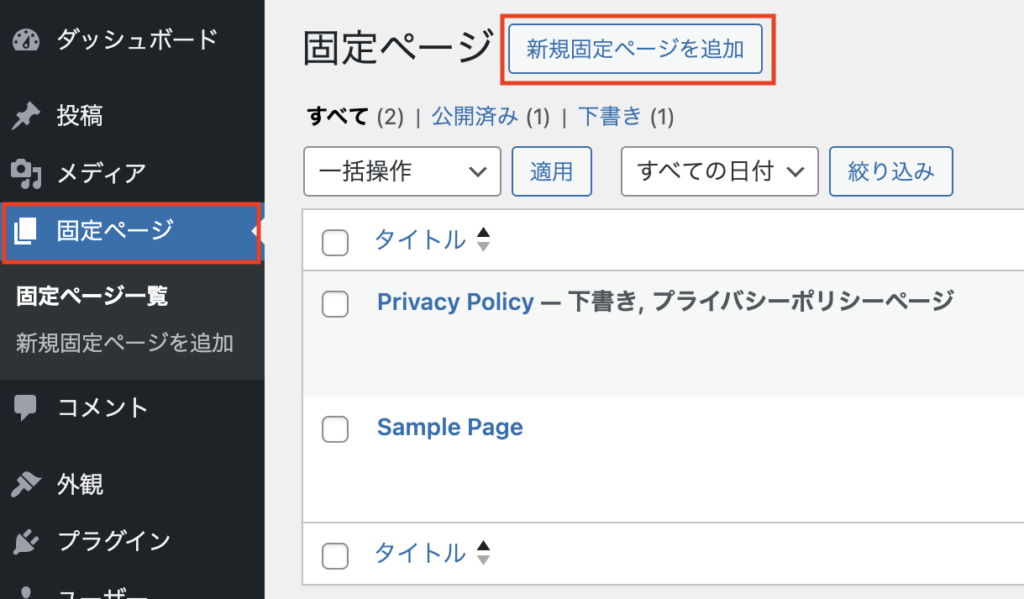This screenshot has height=599, width=1024.
Task: Click the Dashboard gauge icon
Action: [x=26, y=41]
